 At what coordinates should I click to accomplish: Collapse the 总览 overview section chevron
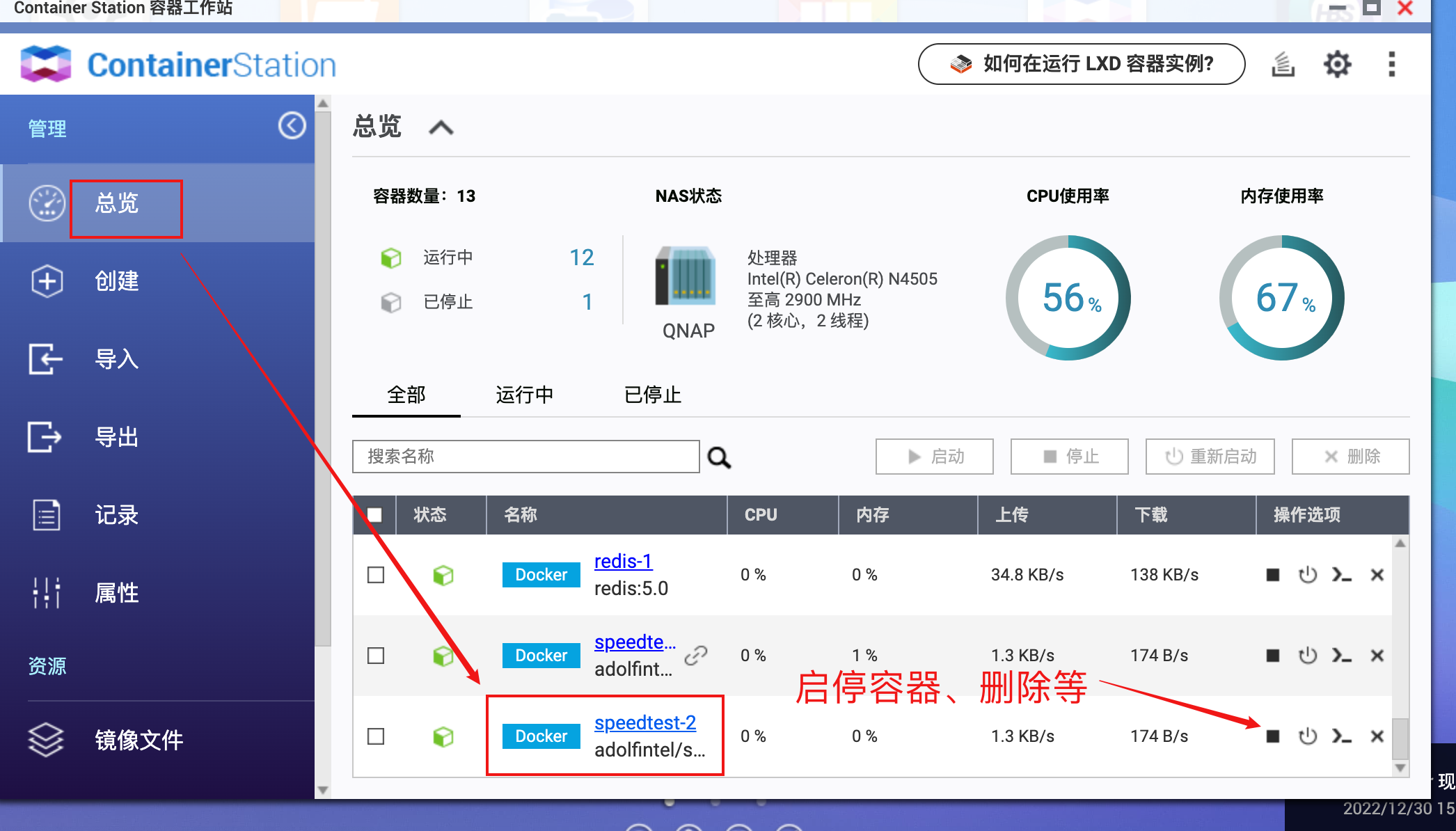(x=441, y=127)
